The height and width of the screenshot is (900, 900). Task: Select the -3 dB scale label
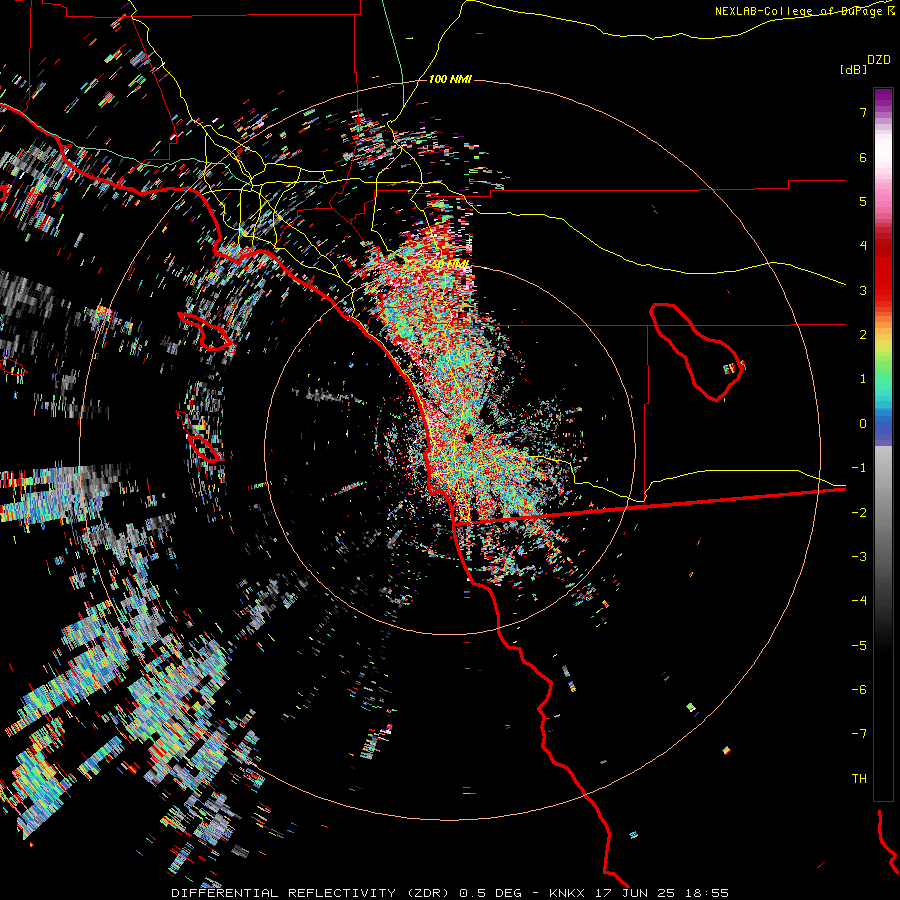pos(859,556)
